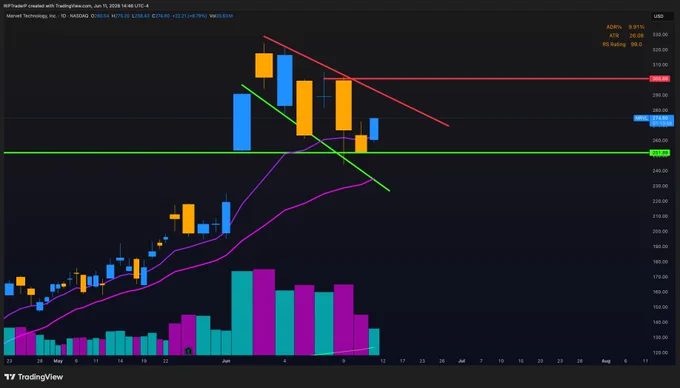Click the Jun label on the time axis
This screenshot has height=388, width=680.
(226, 361)
